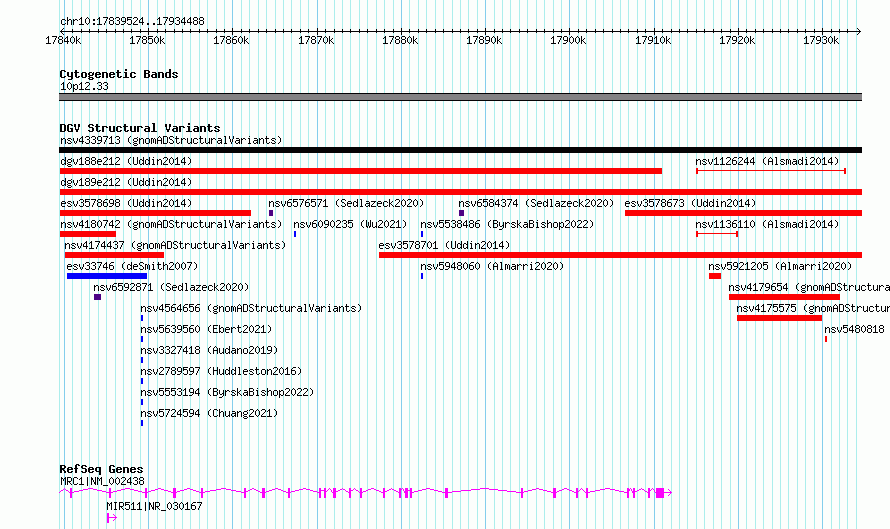Image resolution: width=890 pixels, height=529 pixels.
Task: Open nsv5948060 (Almarri2020) variant label
Action: click(x=492, y=266)
